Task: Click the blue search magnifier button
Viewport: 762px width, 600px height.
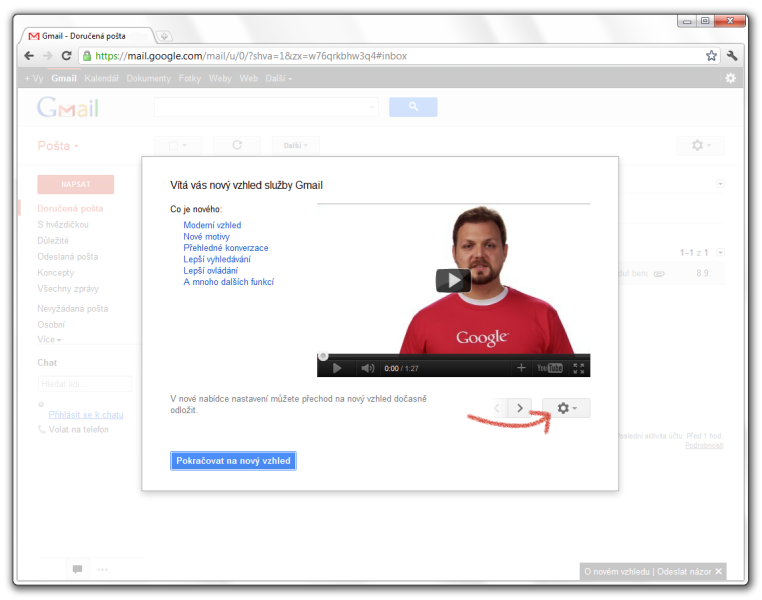Action: (413, 107)
